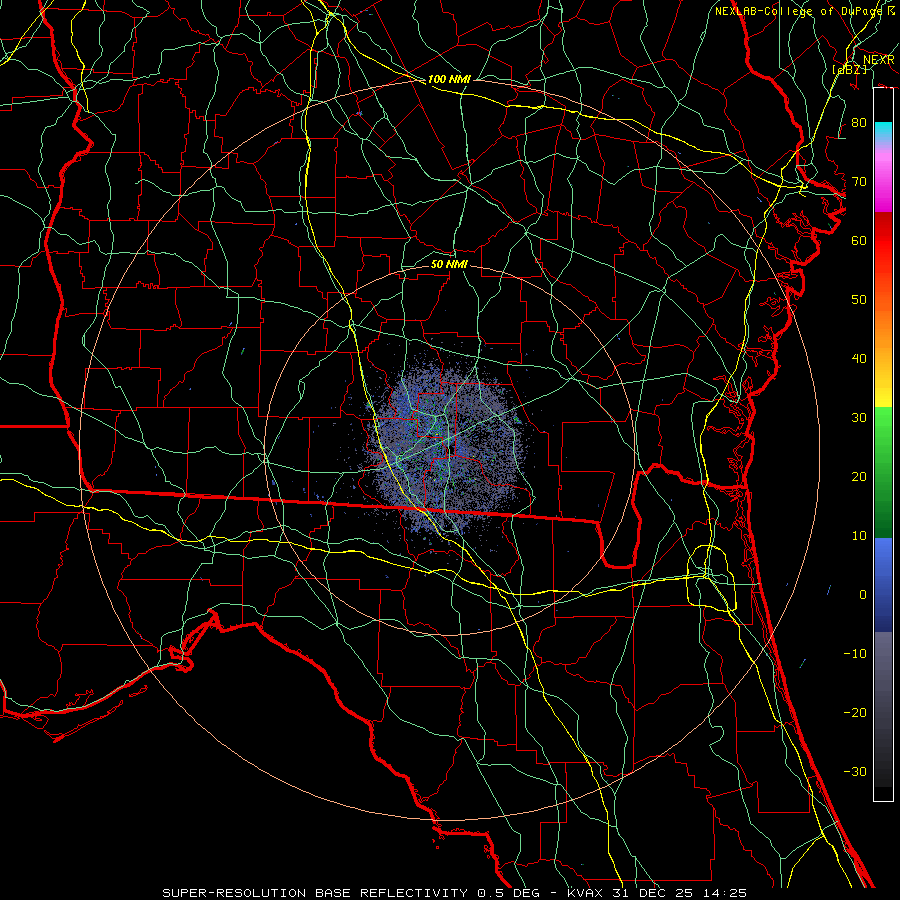The height and width of the screenshot is (900, 900).
Task: Click the "80" value on reflectivity scale
Action: click(859, 122)
